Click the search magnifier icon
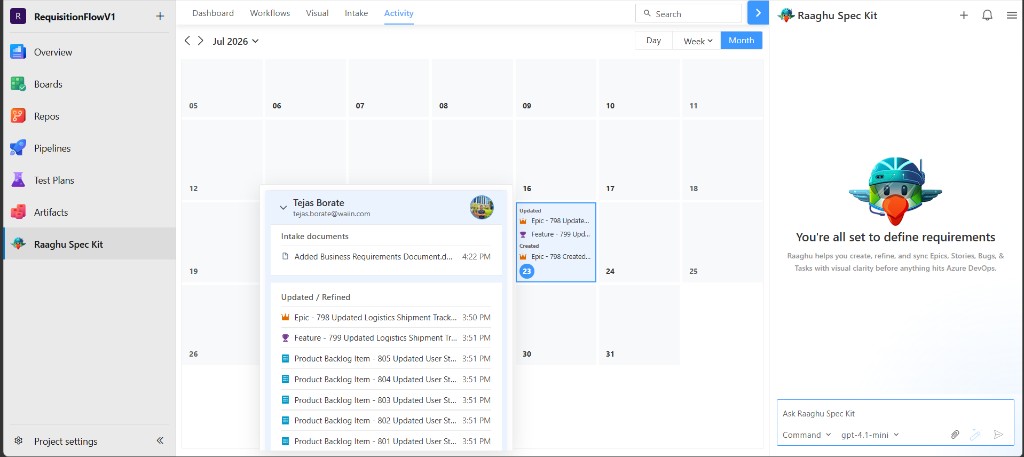Viewport: 1024px width, 457px height. tap(647, 13)
